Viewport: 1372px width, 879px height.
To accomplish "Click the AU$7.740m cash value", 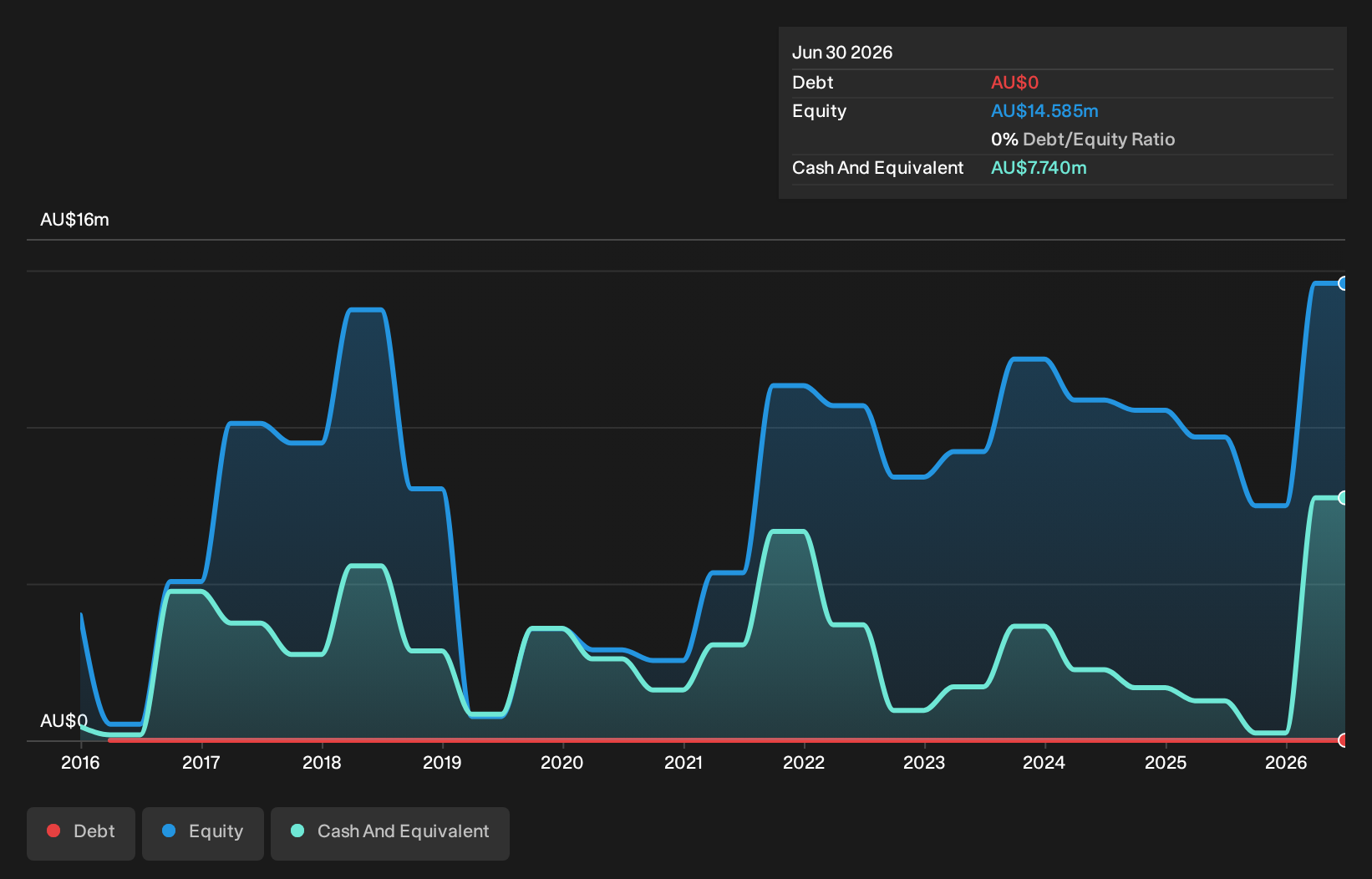I will click(1039, 168).
